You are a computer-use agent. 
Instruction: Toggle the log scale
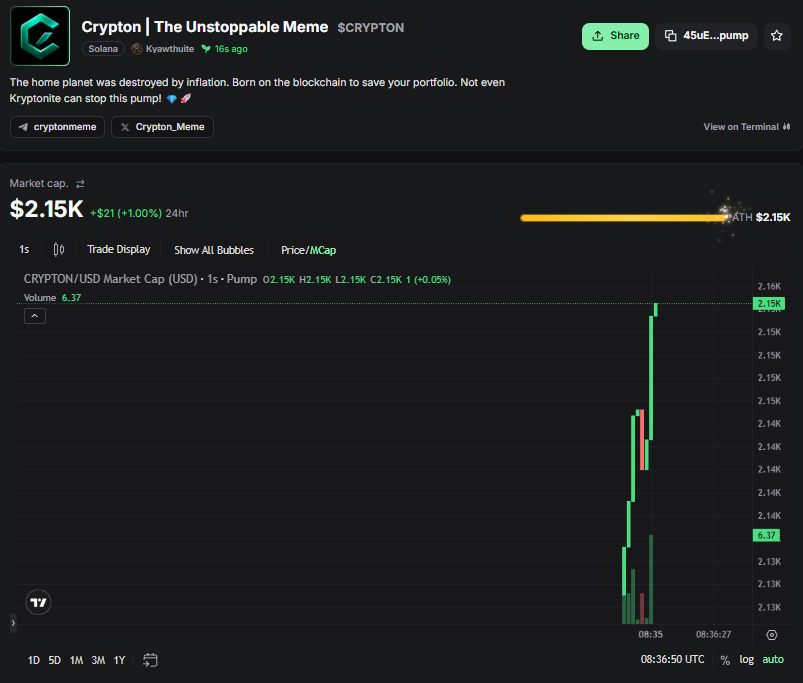[746, 659]
